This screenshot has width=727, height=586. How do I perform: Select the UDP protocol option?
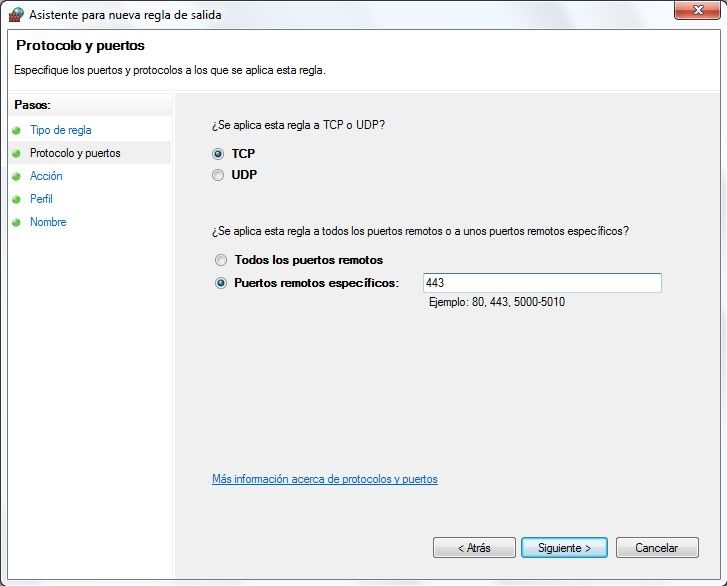click(218, 175)
